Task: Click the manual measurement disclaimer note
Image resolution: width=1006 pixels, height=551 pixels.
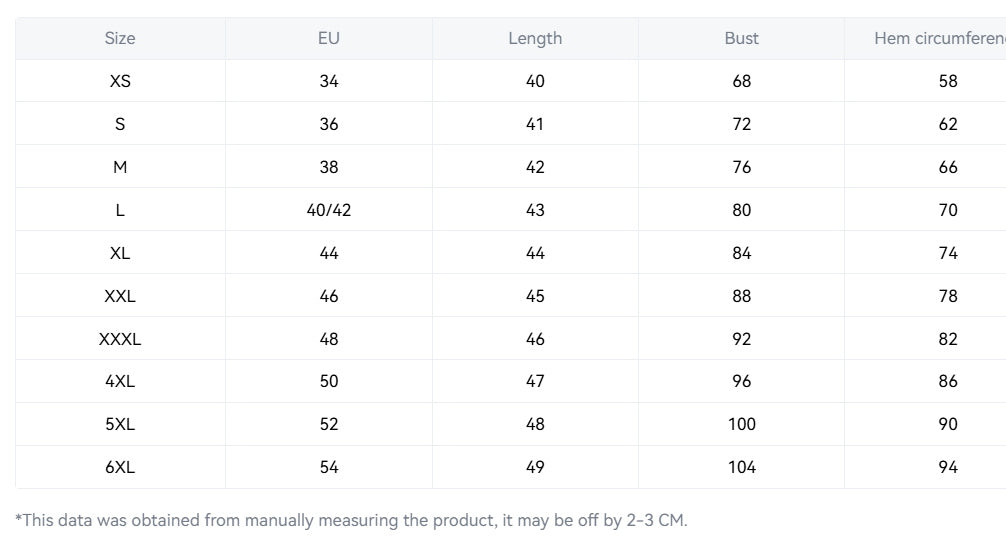Action: pyautogui.click(x=351, y=520)
